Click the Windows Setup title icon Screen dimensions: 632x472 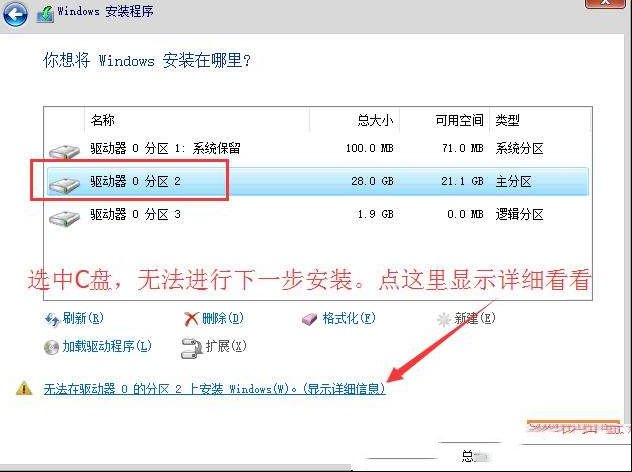[x=45, y=14]
